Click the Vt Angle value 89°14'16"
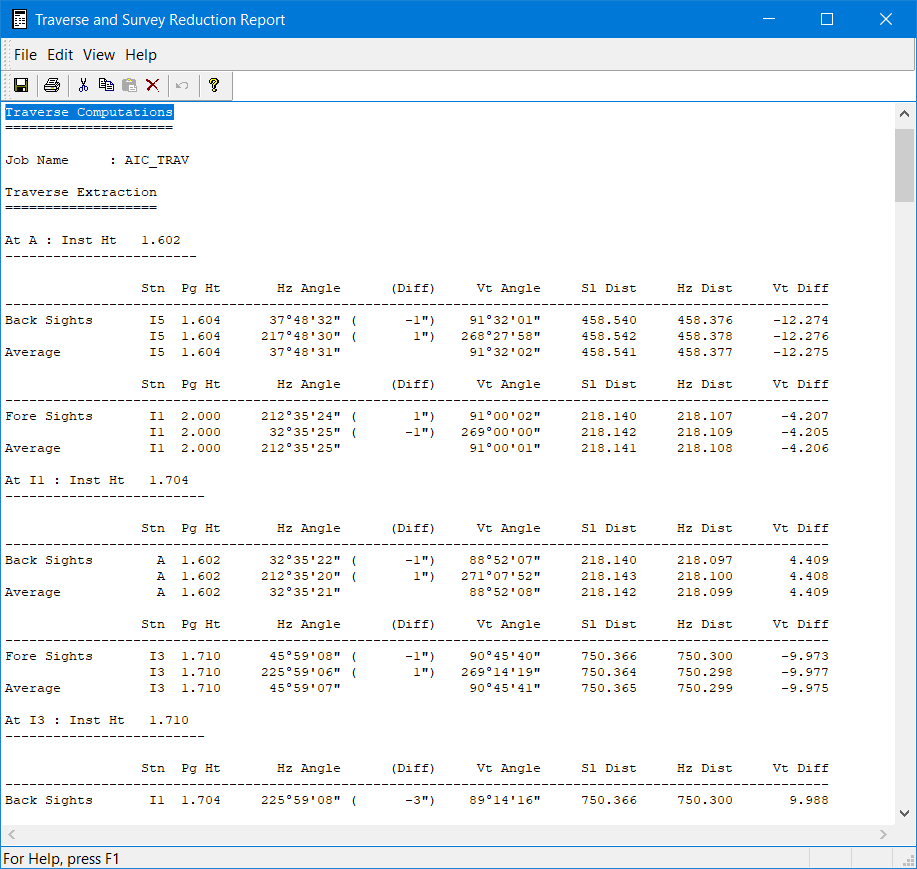 [505, 800]
